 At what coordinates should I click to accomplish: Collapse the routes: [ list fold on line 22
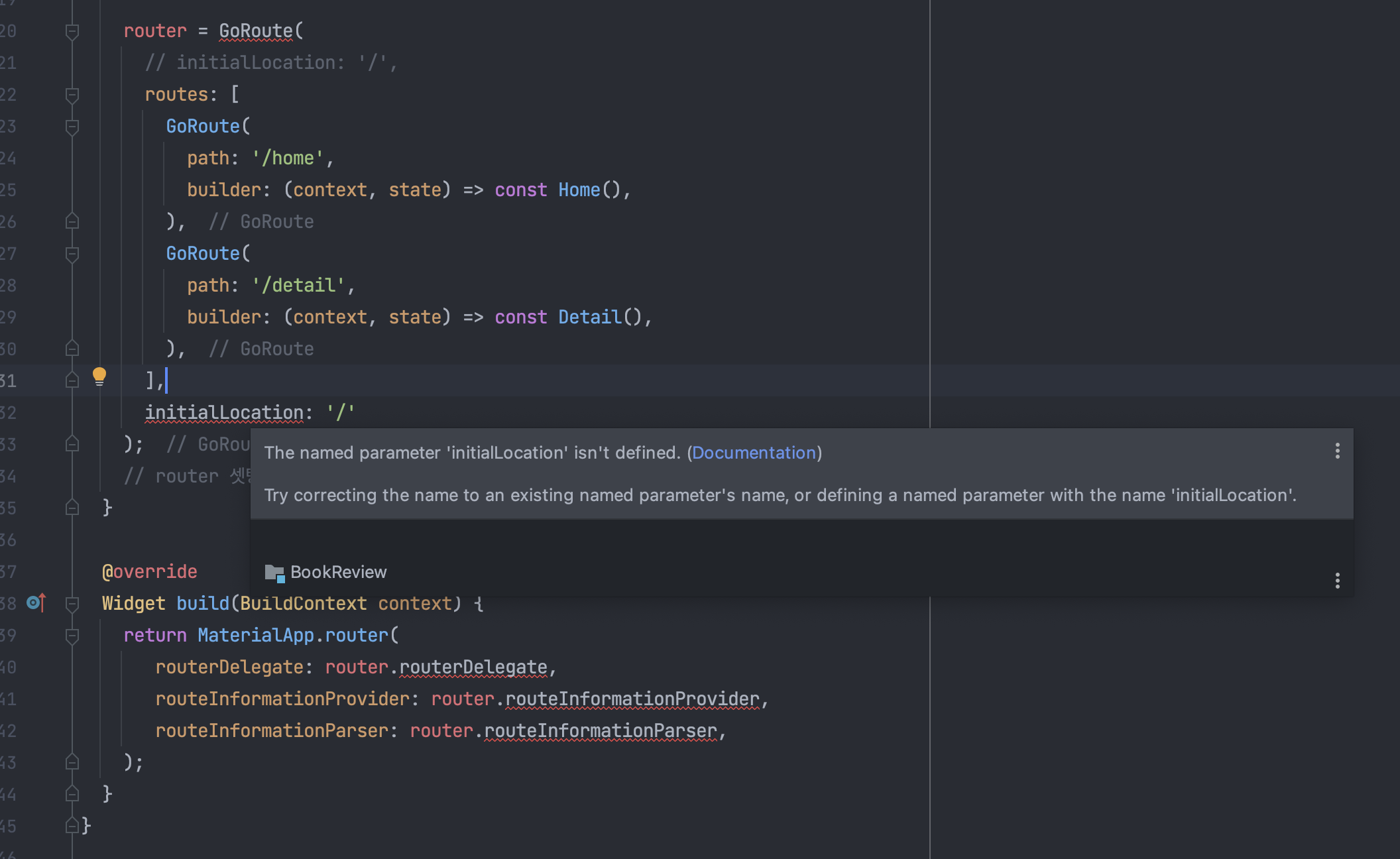click(72, 95)
